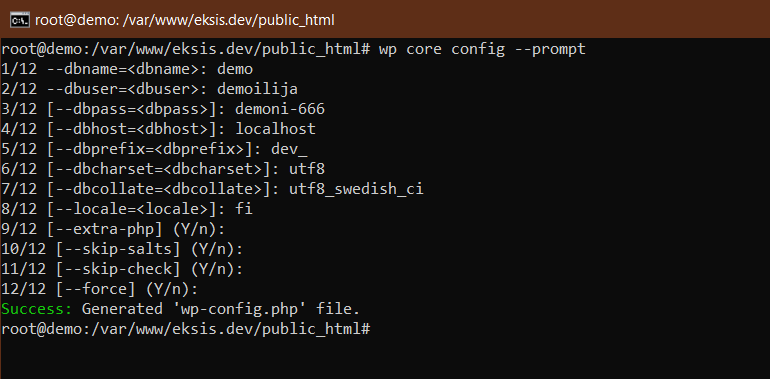This screenshot has width=770, height=379.
Task: Click the '--force' prompt line
Action: click(100, 289)
